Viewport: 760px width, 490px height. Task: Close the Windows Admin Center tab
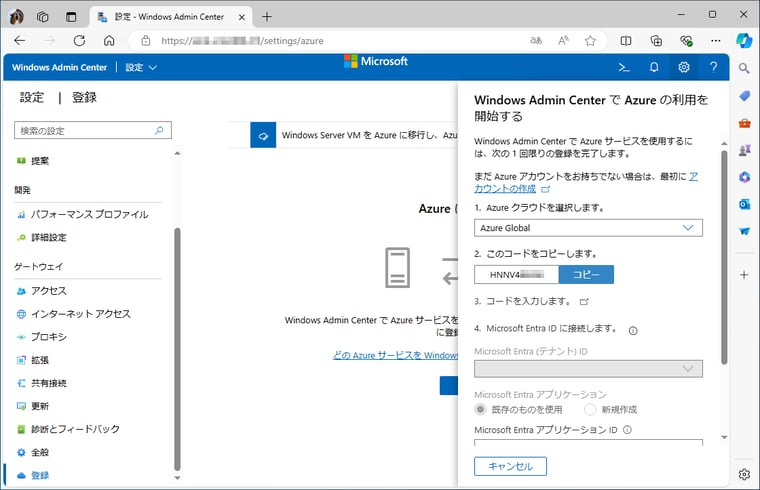[241, 17]
